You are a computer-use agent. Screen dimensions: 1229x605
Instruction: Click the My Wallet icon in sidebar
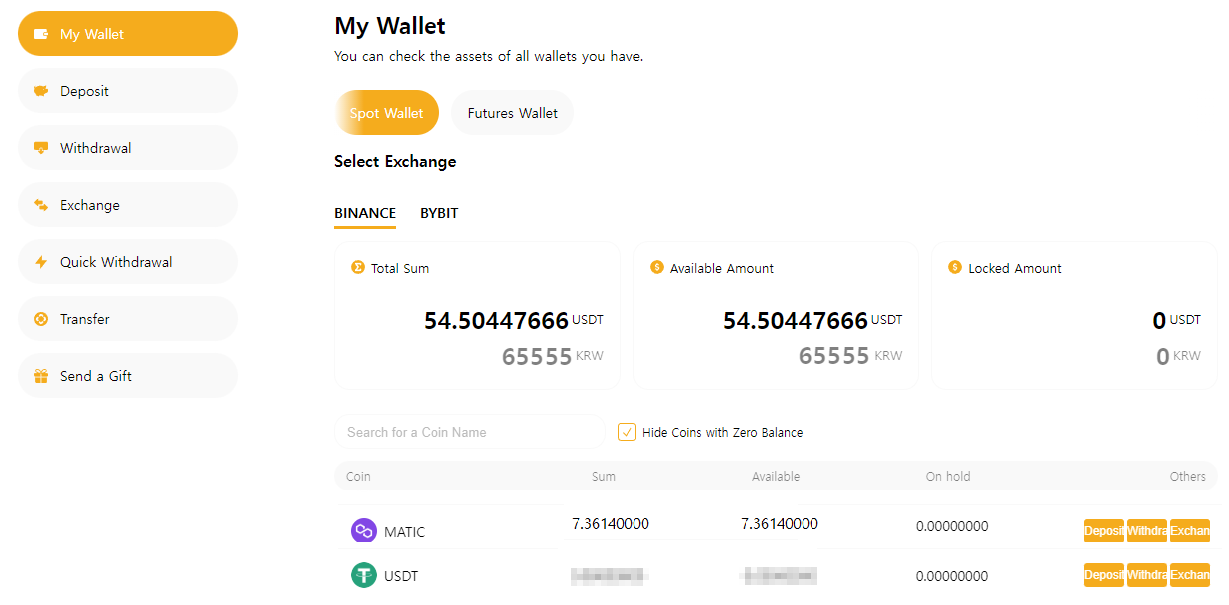[41, 34]
